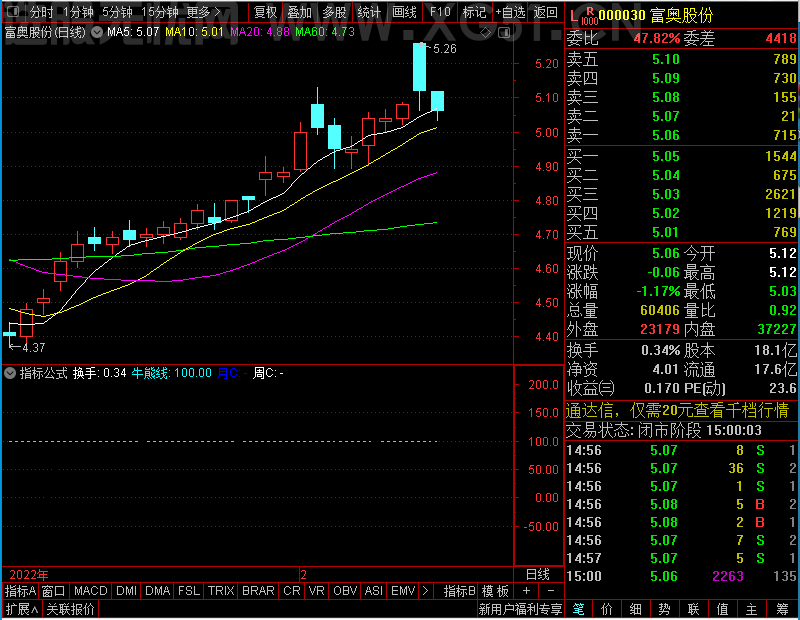Click the 窗口 window option
This screenshot has width=800, height=620.
coord(54,591)
